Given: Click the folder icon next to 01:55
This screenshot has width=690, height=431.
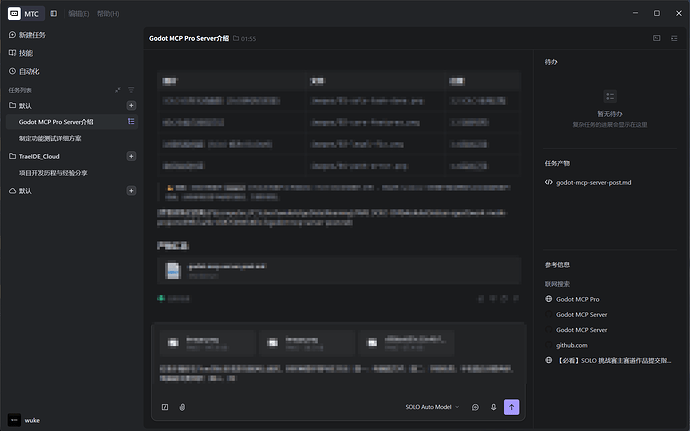Looking at the screenshot, I should click(236, 38).
